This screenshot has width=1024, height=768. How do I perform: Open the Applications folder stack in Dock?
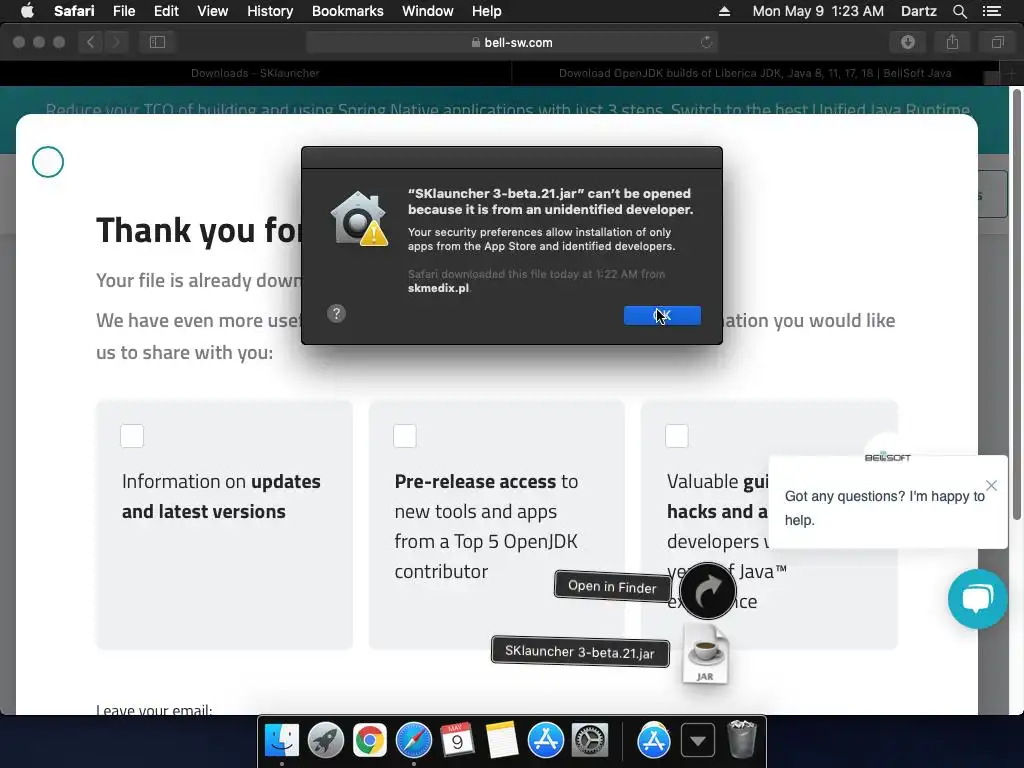[654, 741]
